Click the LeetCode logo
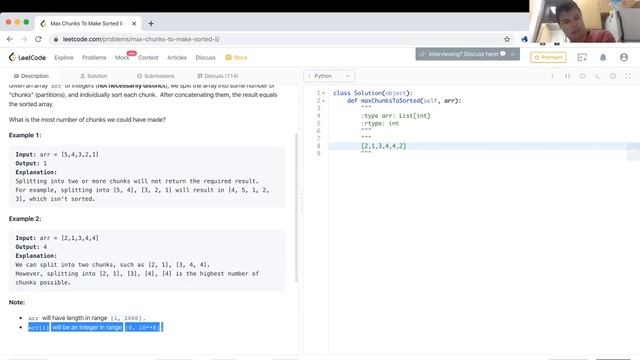This screenshot has width=640, height=360. [27, 58]
